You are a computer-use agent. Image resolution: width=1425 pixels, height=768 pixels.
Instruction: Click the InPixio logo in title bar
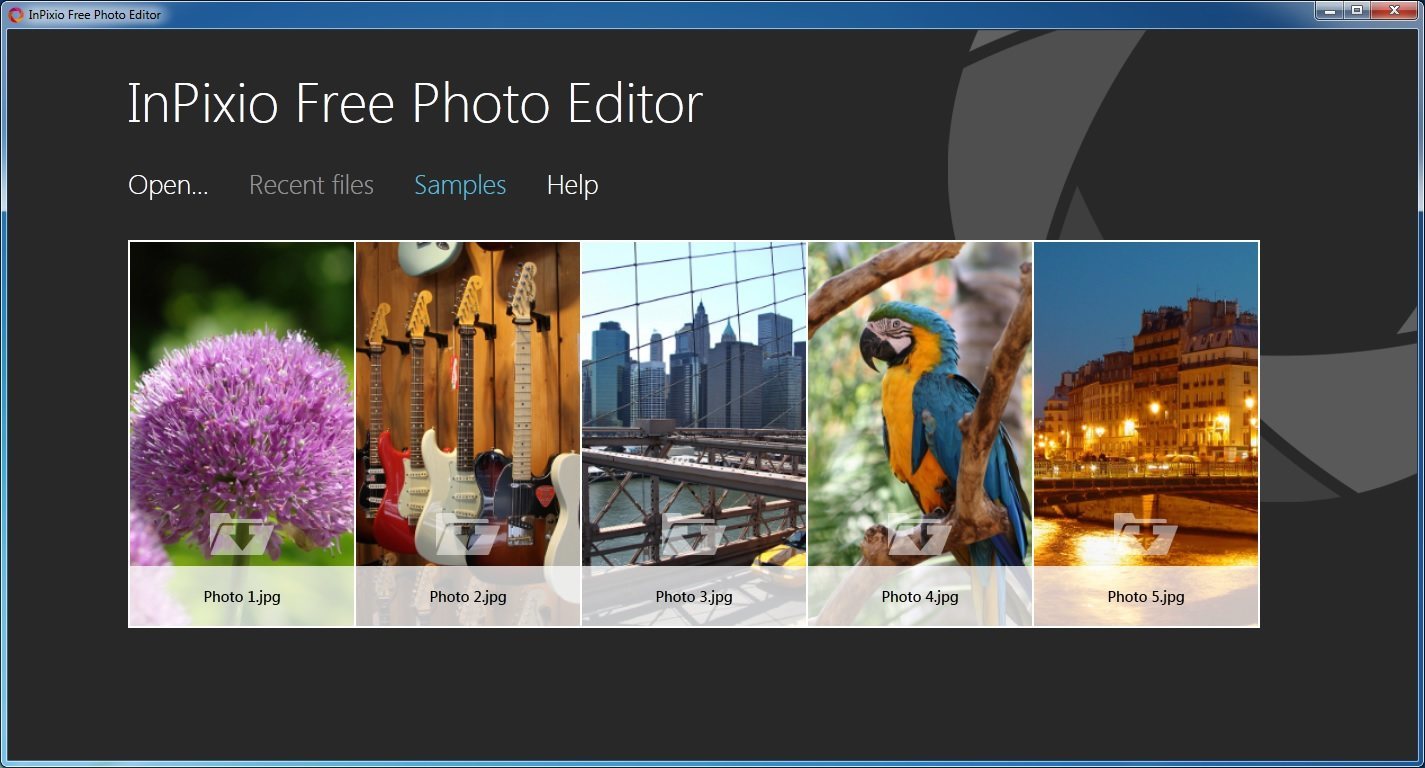point(16,15)
